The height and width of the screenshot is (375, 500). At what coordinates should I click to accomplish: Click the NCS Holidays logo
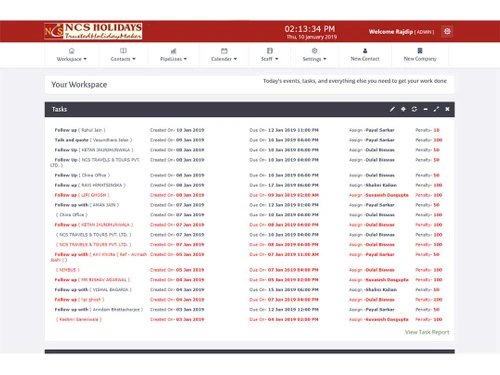[x=93, y=31]
